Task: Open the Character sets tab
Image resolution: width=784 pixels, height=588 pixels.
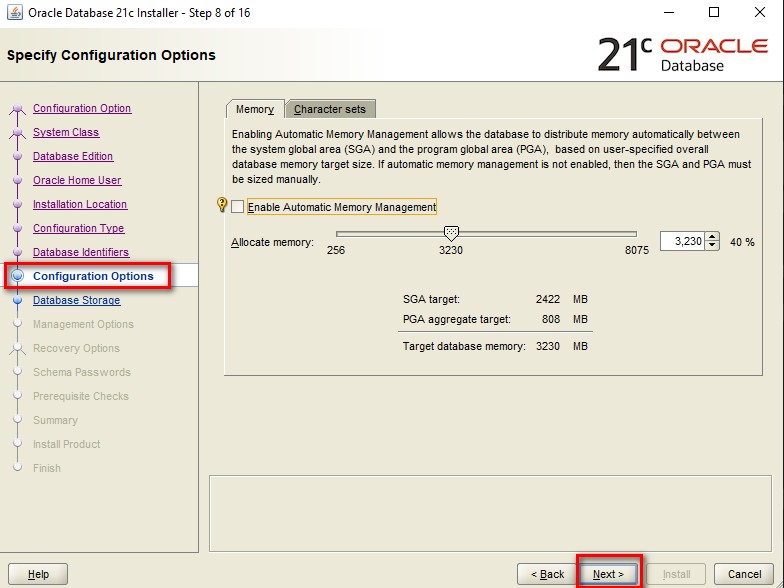Action: 330,109
